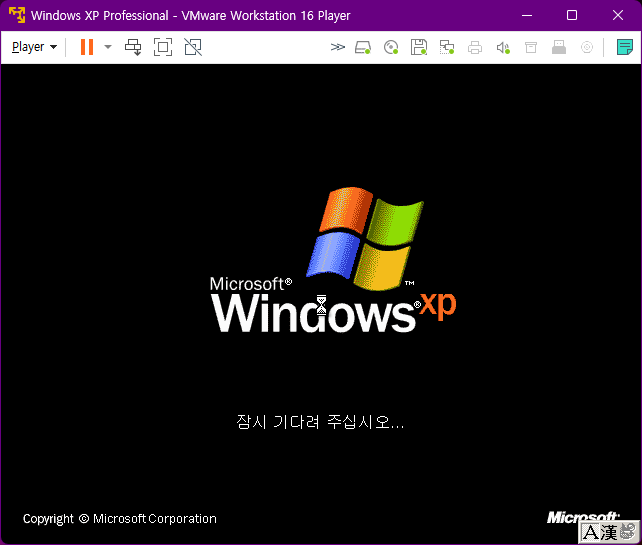Click the grayed archive box device icon

pos(531,47)
